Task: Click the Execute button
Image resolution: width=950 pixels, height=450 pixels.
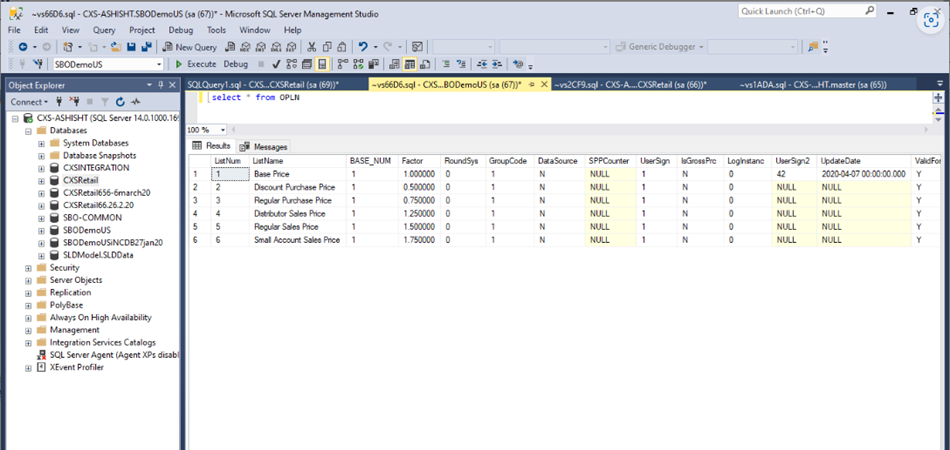Action: (195, 64)
